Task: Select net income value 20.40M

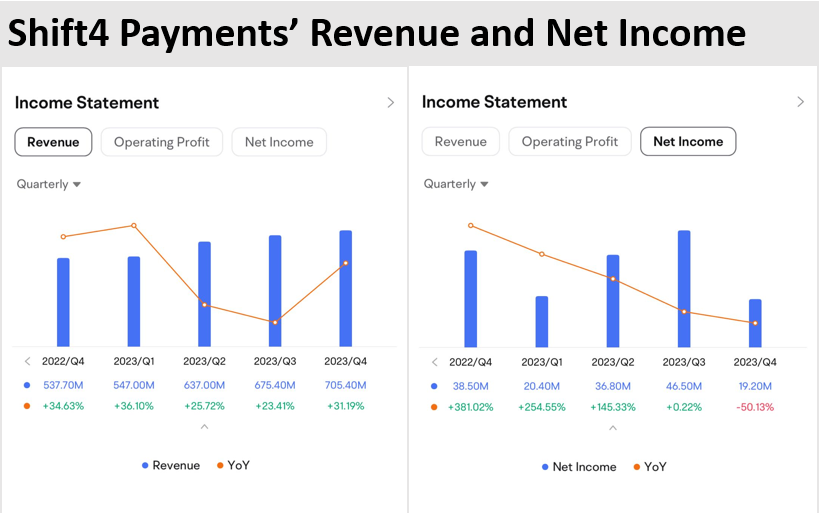Action: point(542,386)
